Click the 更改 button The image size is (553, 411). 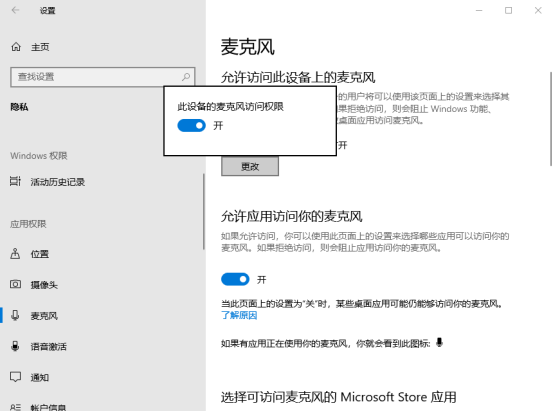coord(250,166)
